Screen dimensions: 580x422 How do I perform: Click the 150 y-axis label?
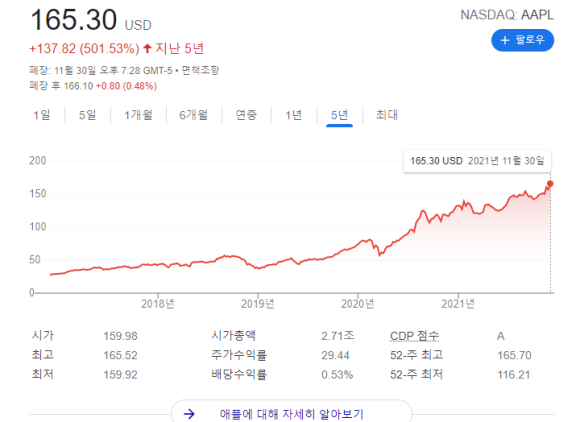(38, 193)
